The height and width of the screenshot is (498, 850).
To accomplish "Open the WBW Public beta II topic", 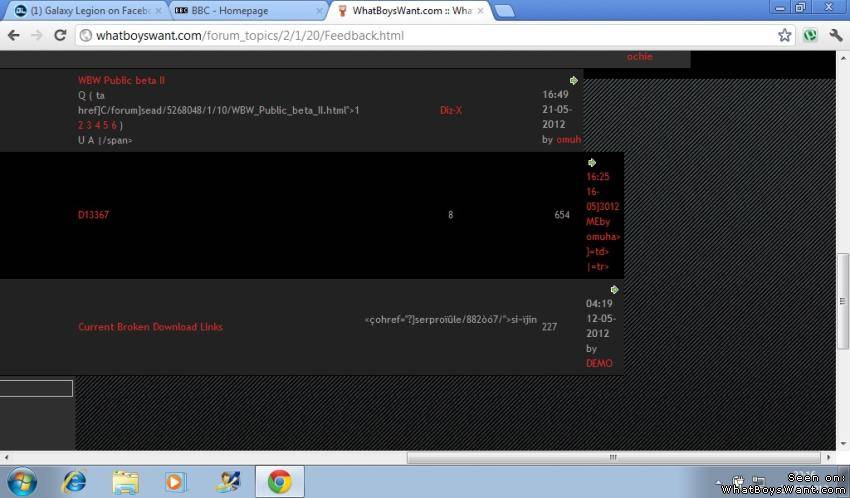I will [121, 80].
